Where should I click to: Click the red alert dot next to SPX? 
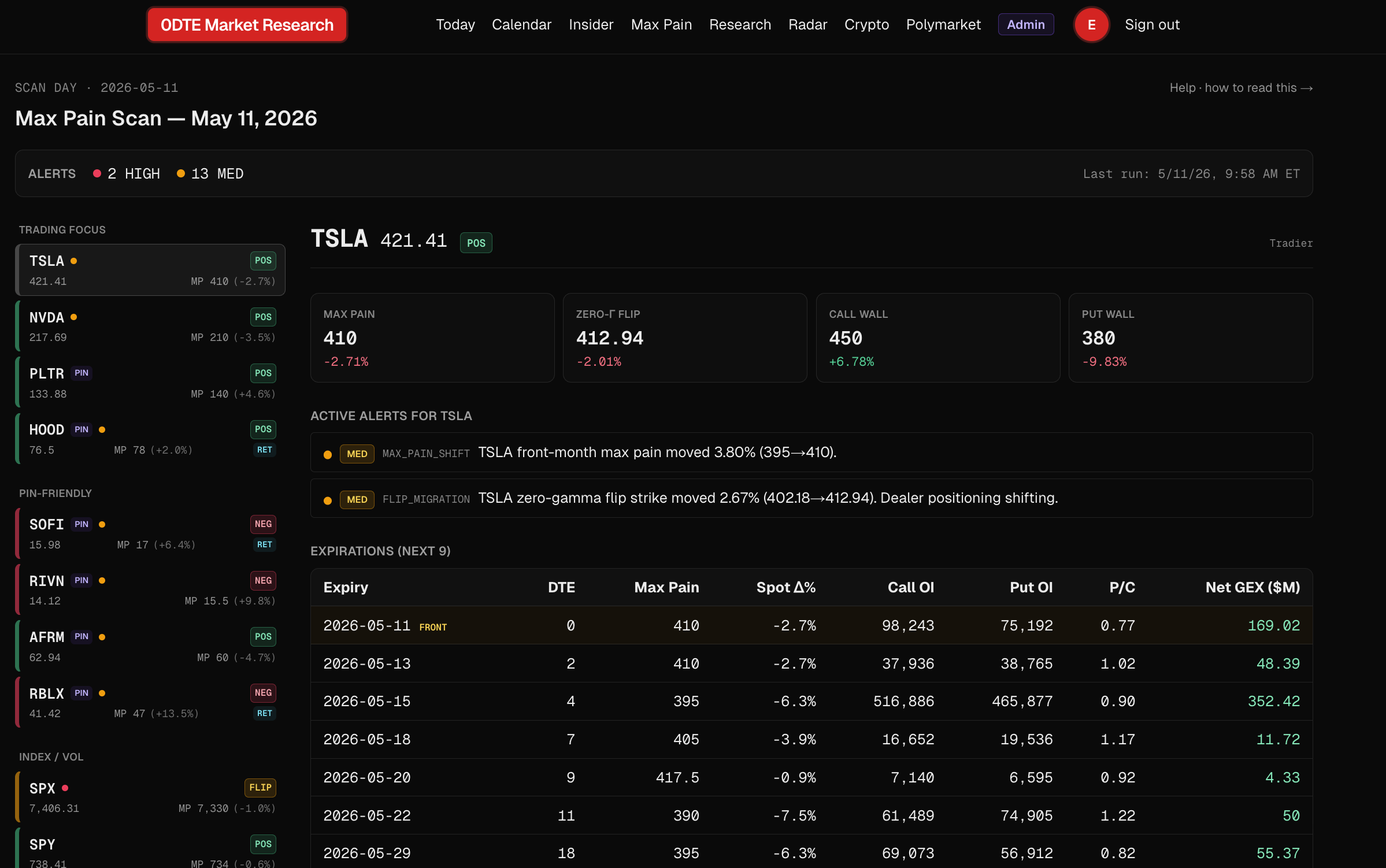tap(65, 788)
